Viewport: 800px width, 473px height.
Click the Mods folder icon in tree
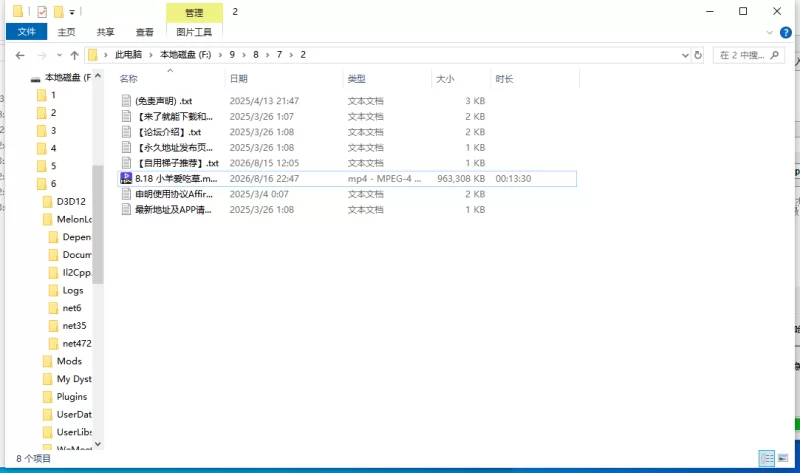pyautogui.click(x=47, y=361)
